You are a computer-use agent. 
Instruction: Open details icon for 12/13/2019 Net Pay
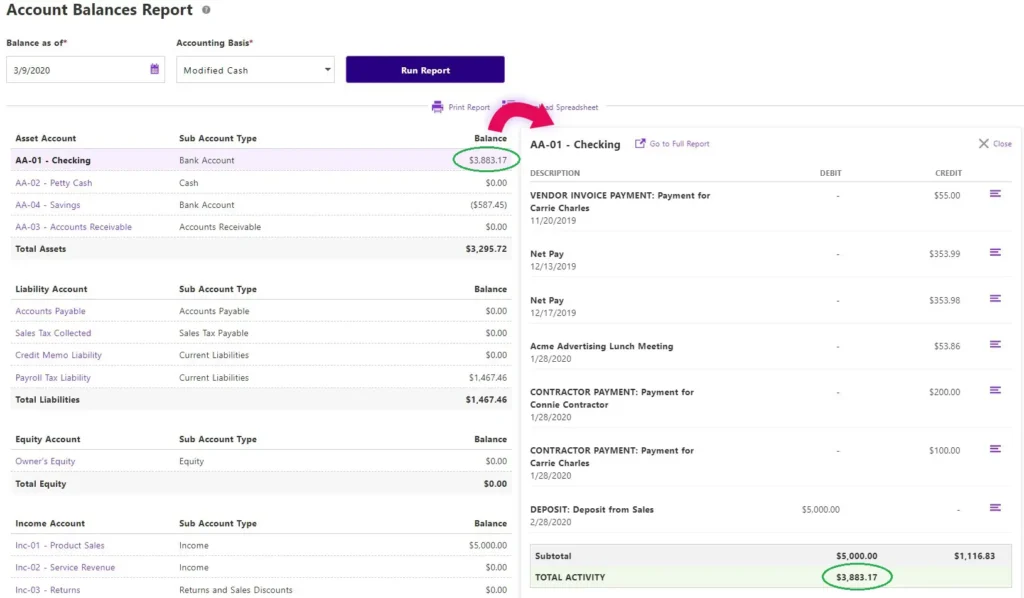(x=995, y=253)
